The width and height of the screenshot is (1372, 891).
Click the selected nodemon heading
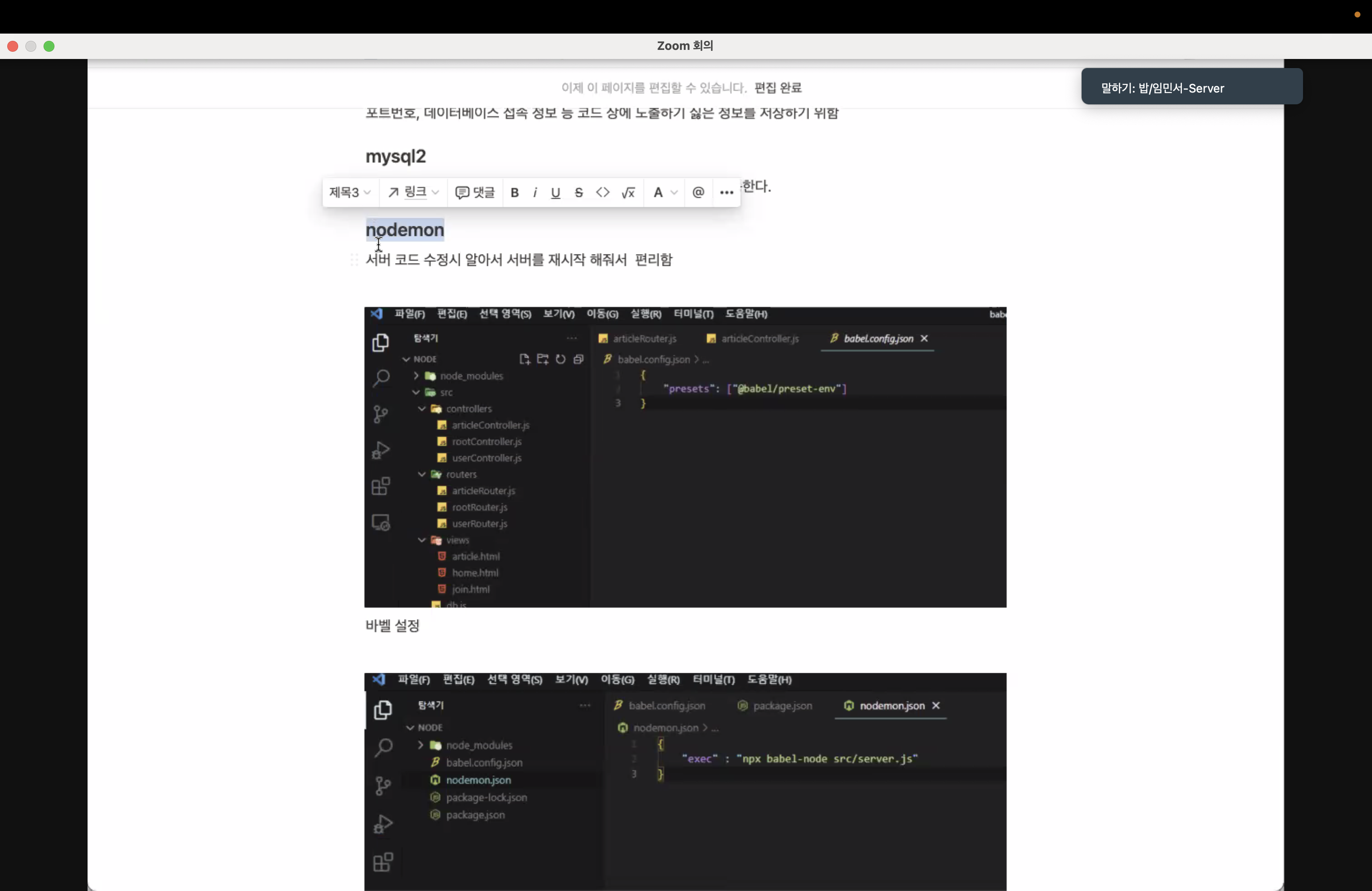(x=405, y=230)
